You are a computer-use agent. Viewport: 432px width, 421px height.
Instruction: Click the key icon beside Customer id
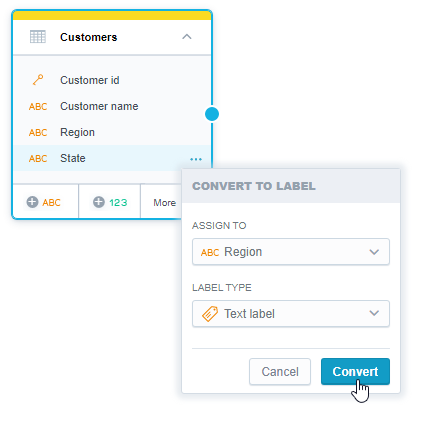38,80
